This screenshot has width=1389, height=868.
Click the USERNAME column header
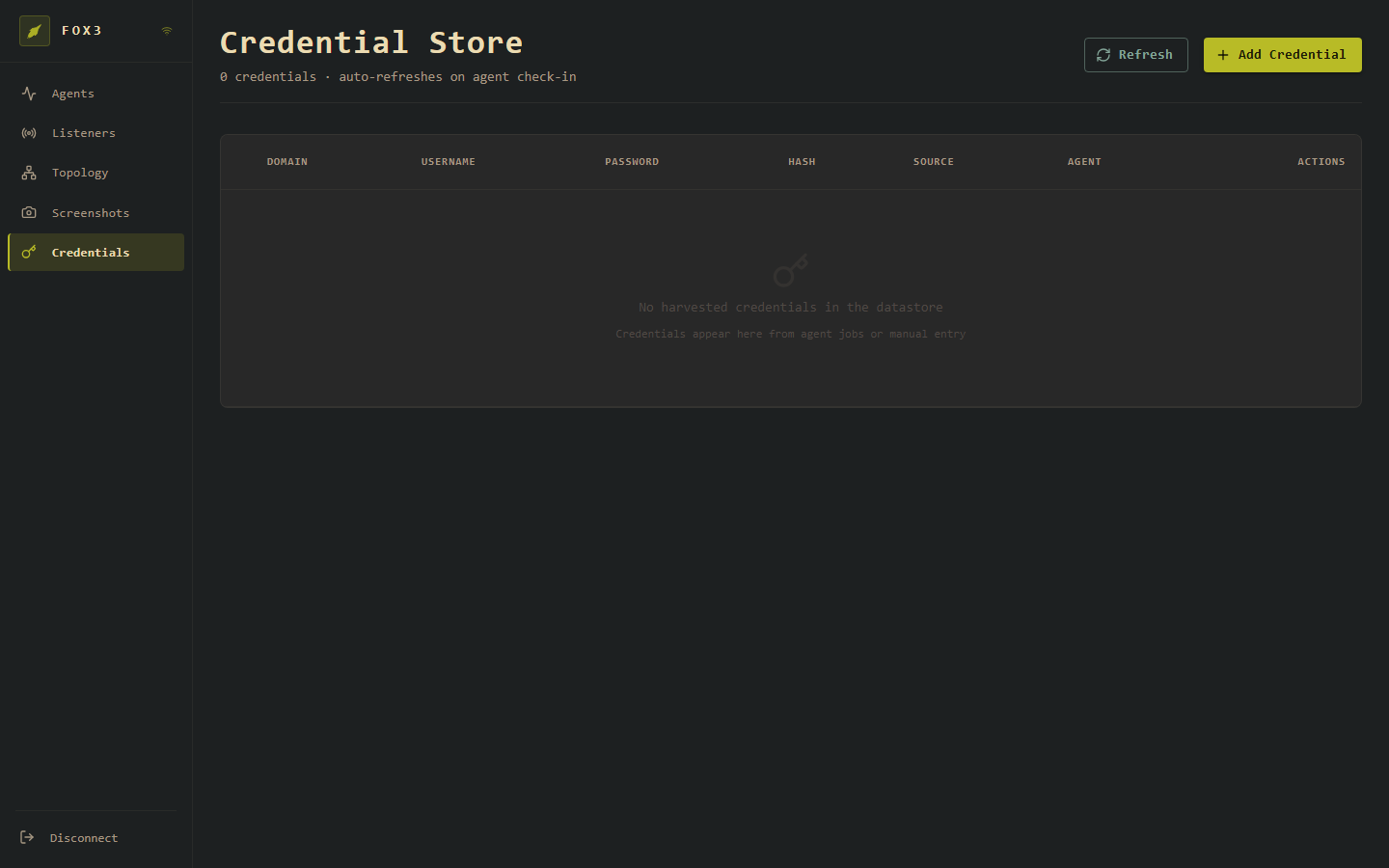449,162
